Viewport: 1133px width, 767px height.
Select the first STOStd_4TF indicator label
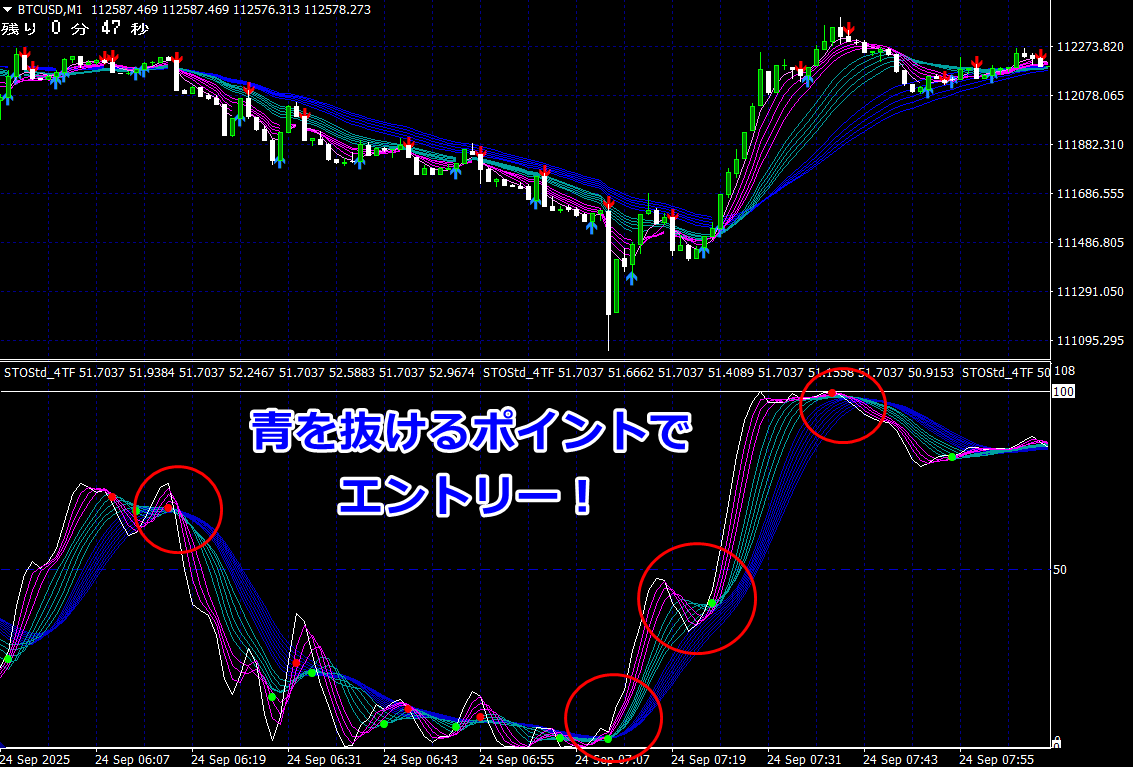coord(40,373)
